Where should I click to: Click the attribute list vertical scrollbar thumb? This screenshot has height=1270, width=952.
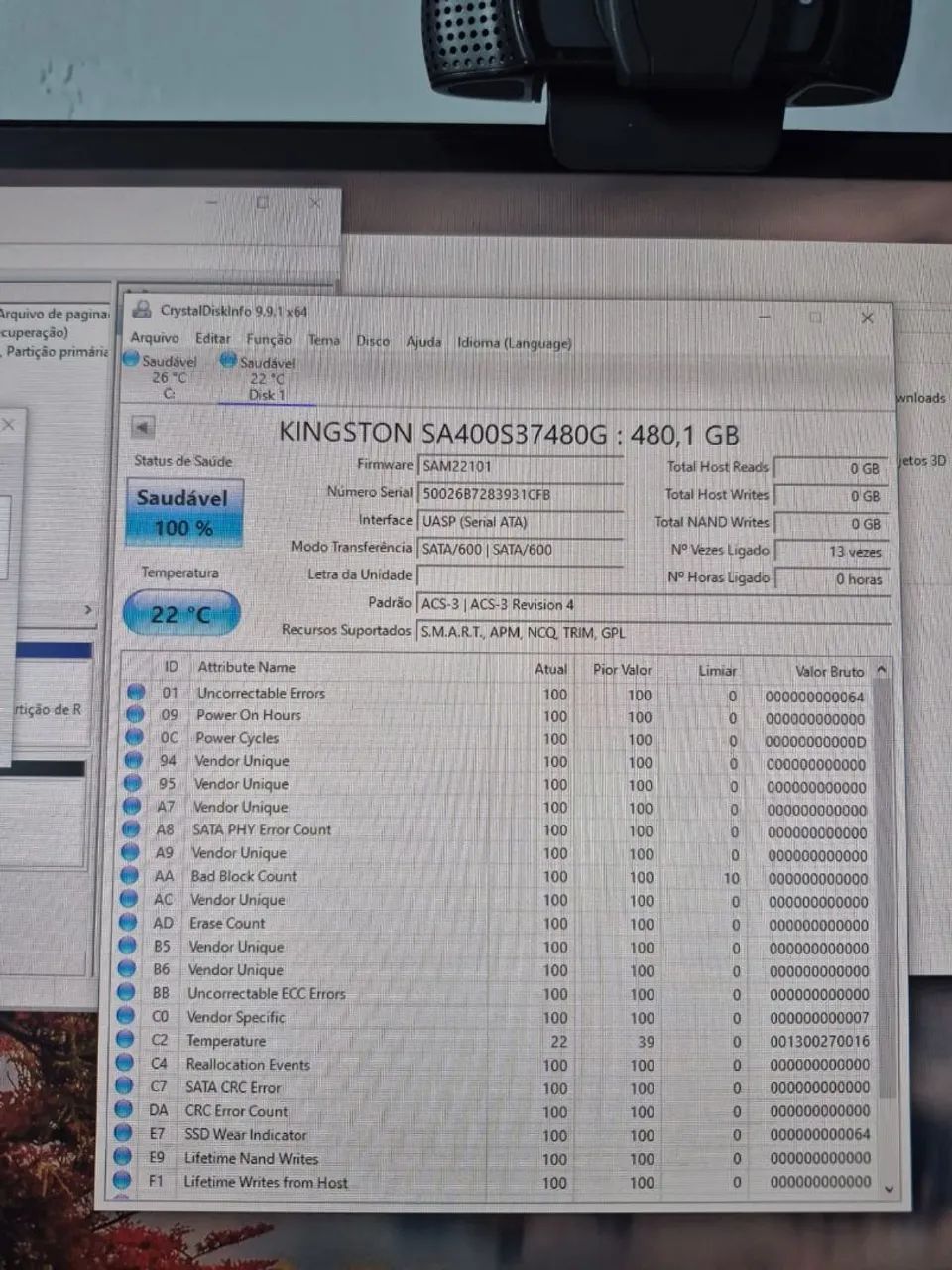[886, 888]
